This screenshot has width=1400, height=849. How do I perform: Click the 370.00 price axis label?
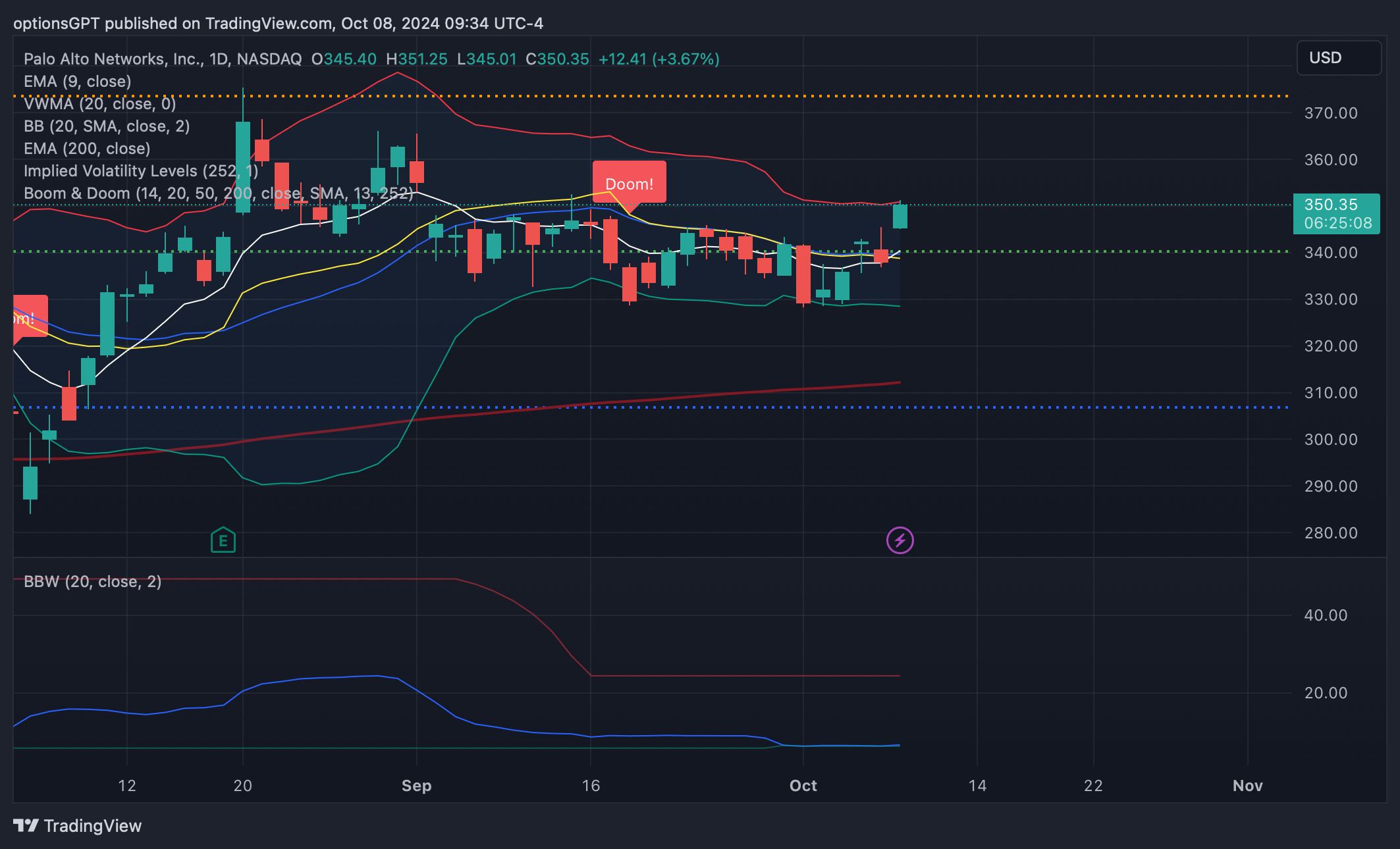(1331, 113)
